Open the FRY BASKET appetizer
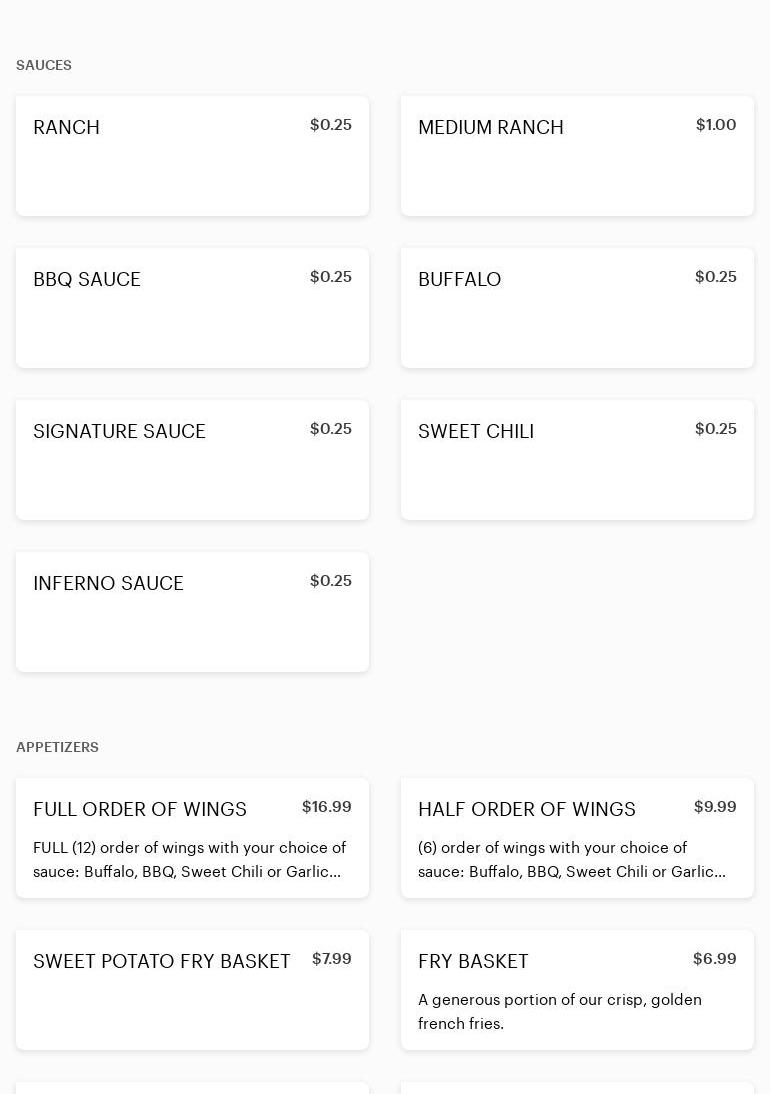 (x=473, y=961)
